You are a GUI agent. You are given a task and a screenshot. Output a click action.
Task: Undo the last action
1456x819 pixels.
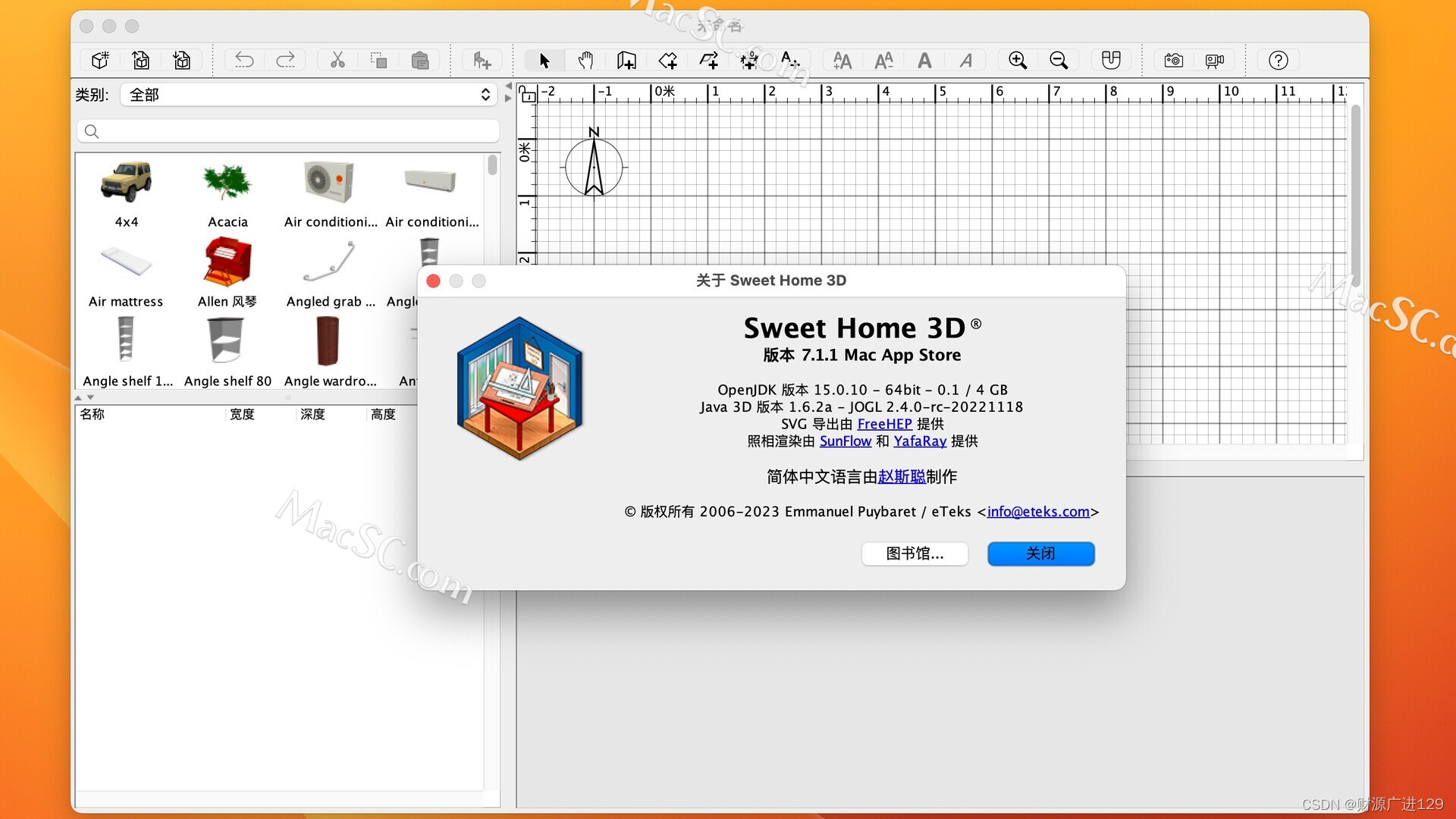(x=244, y=60)
